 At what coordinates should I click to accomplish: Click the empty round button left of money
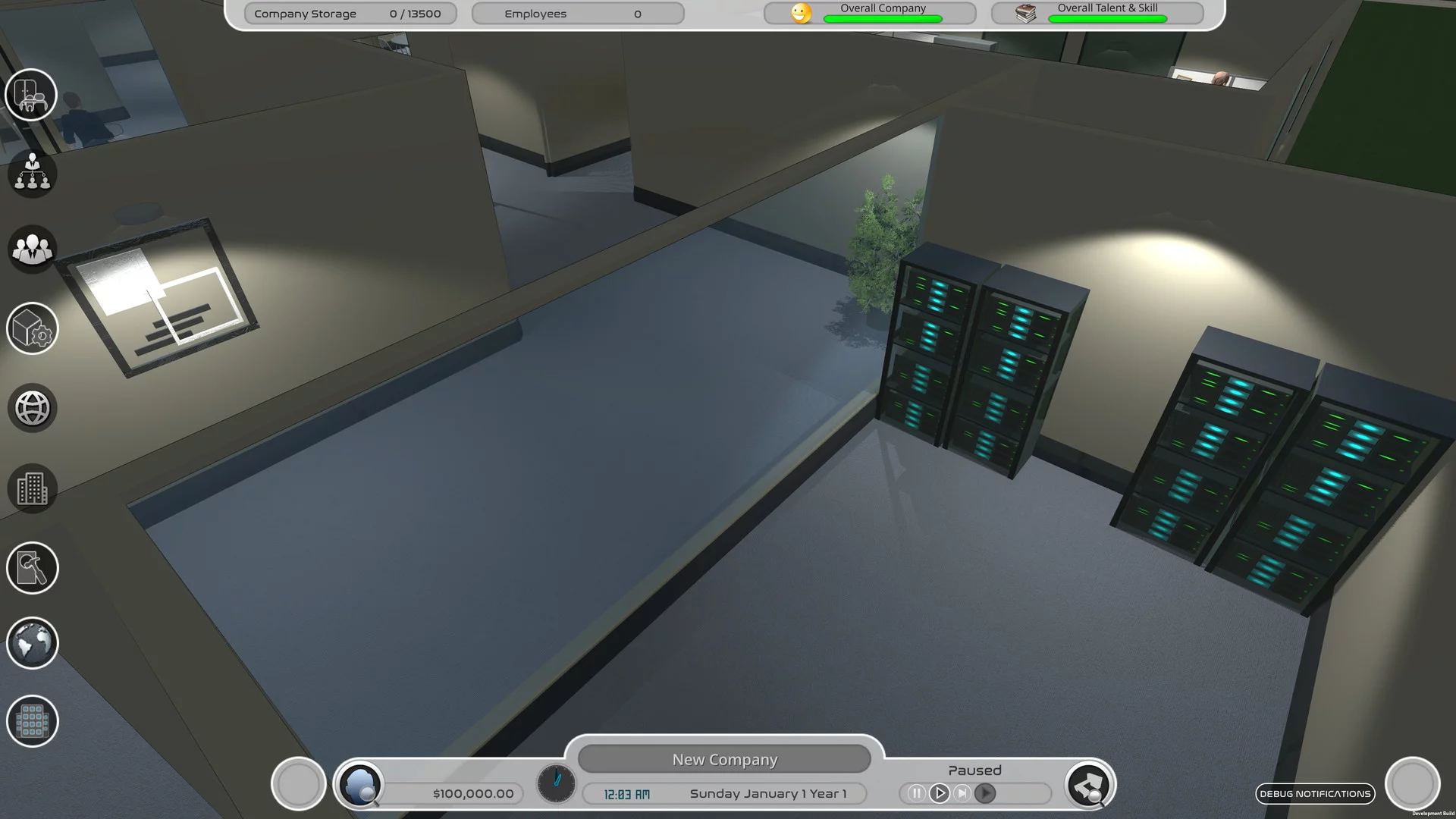click(299, 784)
